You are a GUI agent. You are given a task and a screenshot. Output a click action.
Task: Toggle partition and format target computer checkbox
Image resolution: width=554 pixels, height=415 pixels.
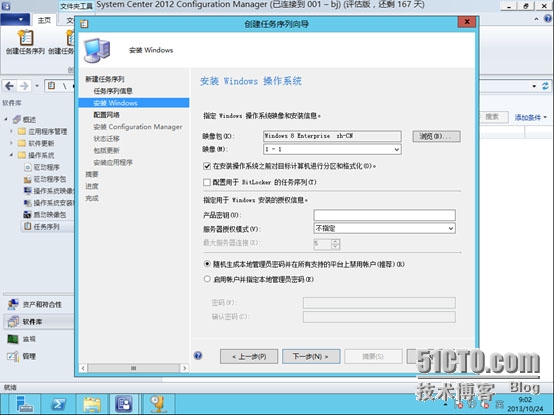[x=207, y=166]
